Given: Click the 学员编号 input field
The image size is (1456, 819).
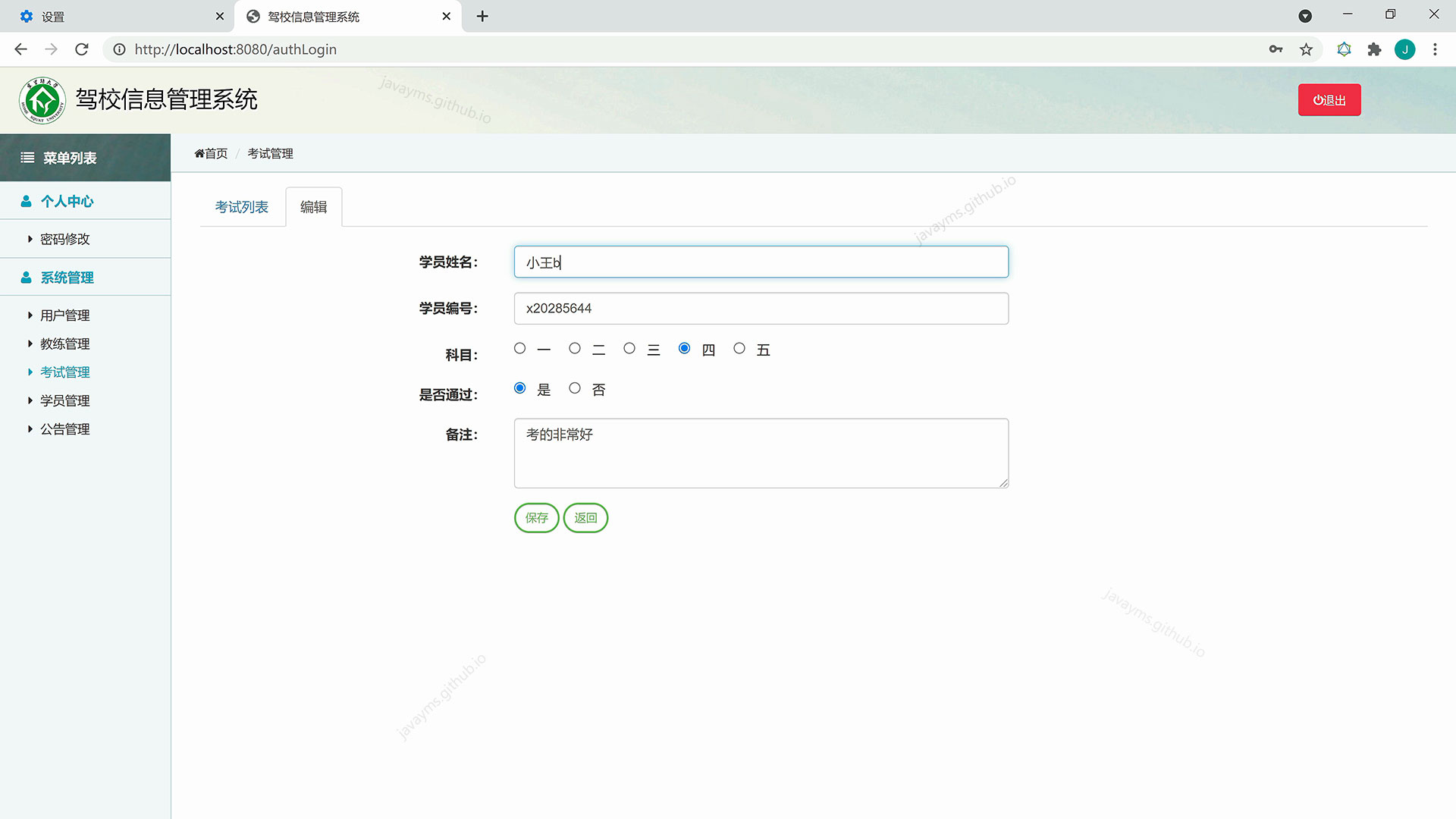Looking at the screenshot, I should [761, 308].
